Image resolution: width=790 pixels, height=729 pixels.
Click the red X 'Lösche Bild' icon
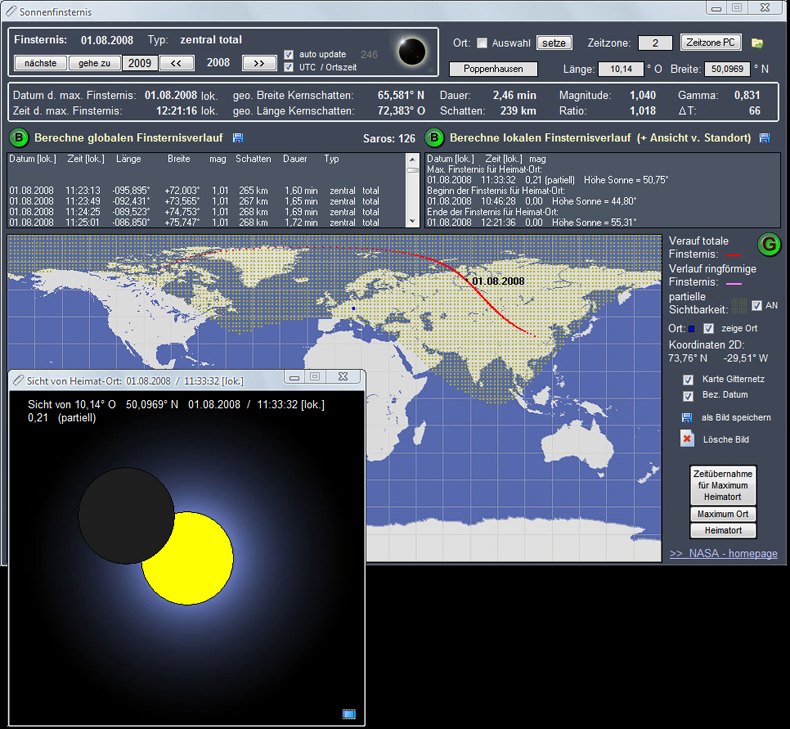[x=687, y=439]
